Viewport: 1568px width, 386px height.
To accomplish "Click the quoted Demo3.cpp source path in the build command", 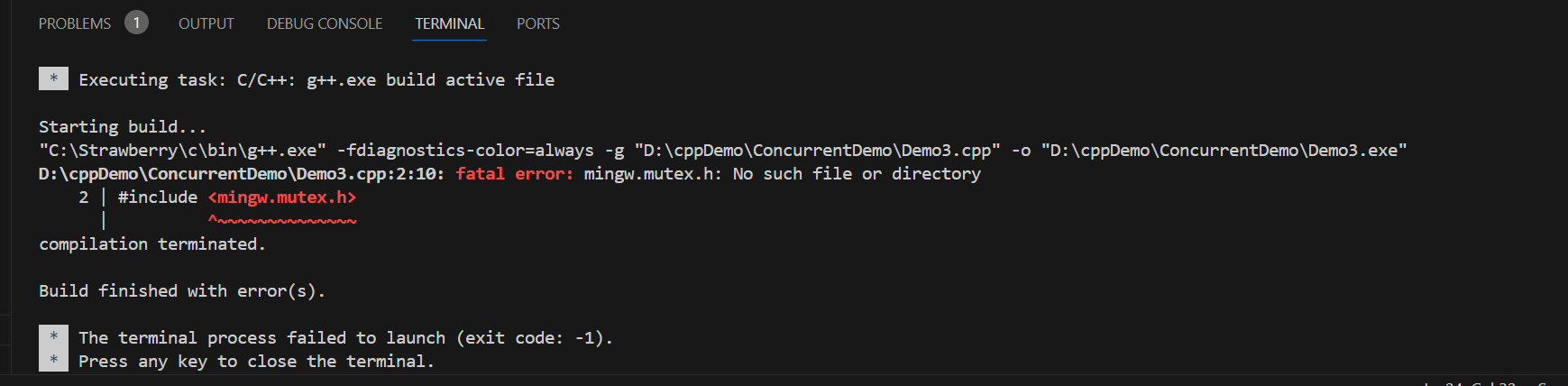I will 818,150.
